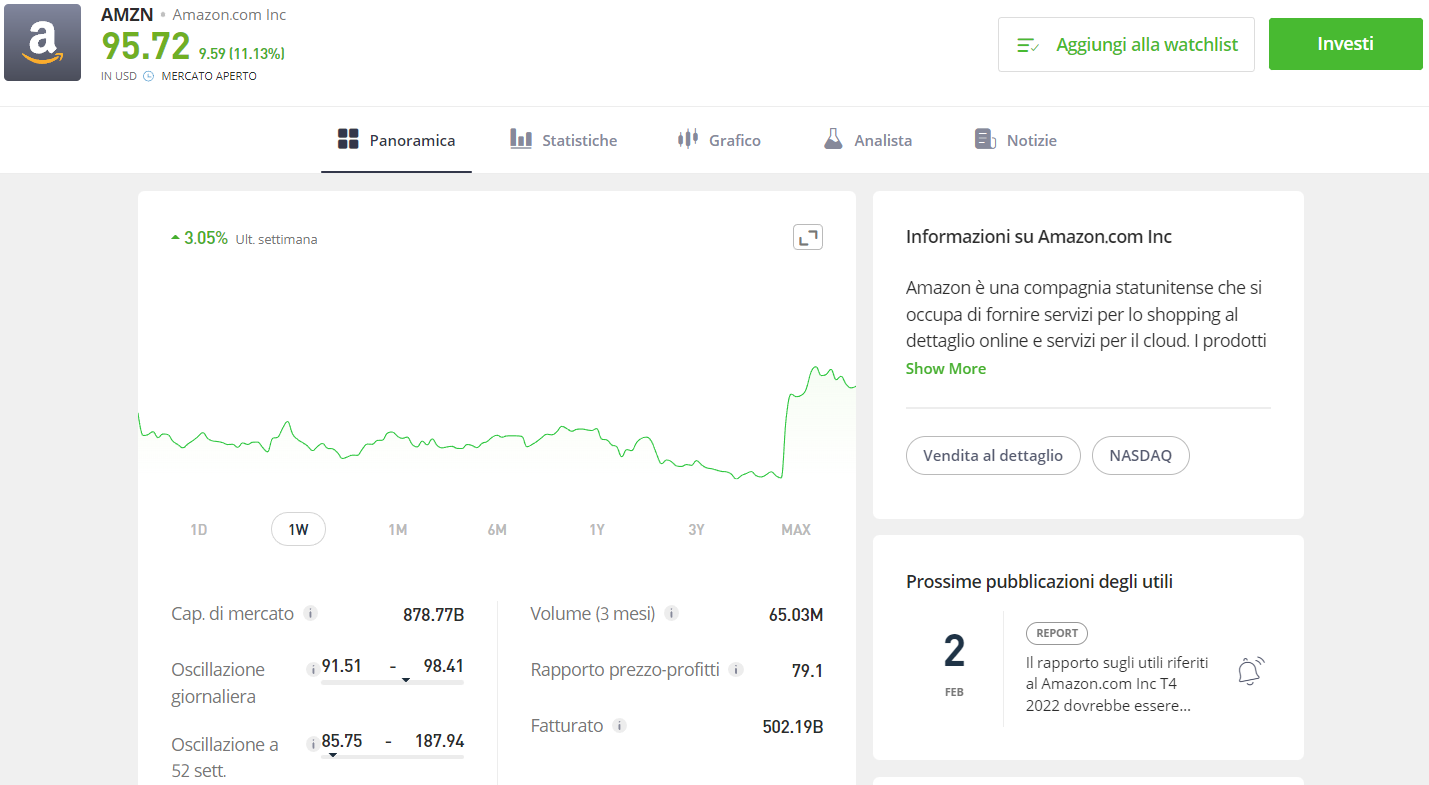Click the Informazioni su Amazon.com Inc heading
This screenshot has width=1429, height=785.
pos(1039,237)
